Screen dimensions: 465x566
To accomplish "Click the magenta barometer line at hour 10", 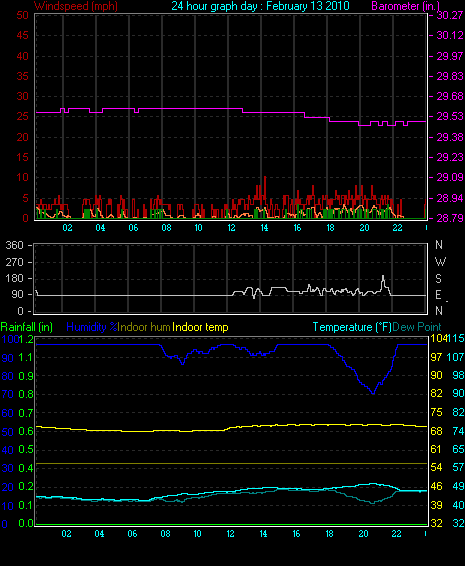I will tap(198, 108).
